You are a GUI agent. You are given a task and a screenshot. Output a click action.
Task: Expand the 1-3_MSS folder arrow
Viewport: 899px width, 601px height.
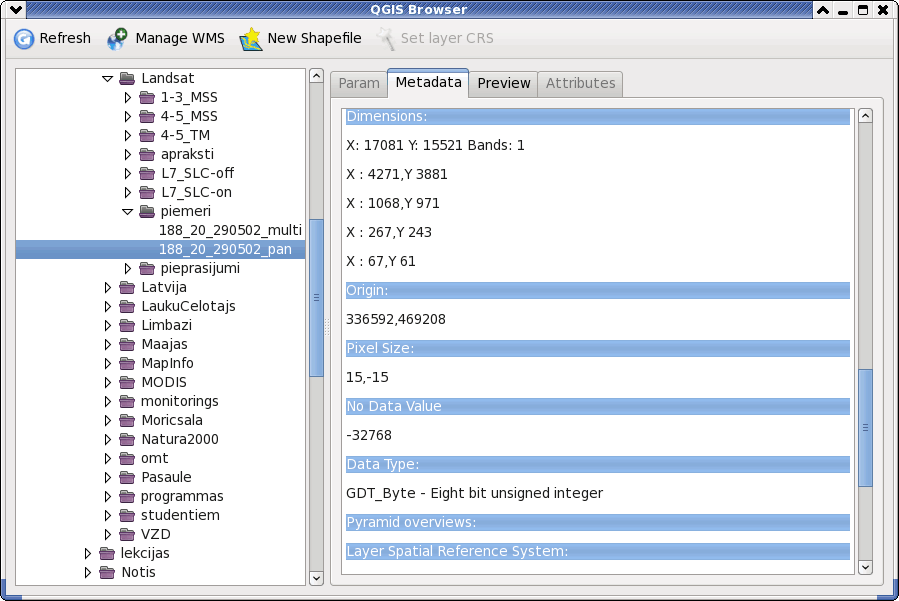pos(128,97)
